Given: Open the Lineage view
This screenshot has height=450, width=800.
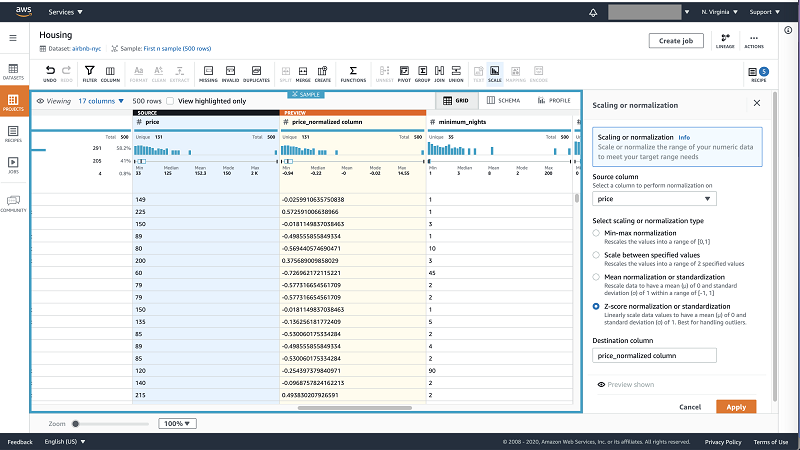Looking at the screenshot, I should click(725, 40).
